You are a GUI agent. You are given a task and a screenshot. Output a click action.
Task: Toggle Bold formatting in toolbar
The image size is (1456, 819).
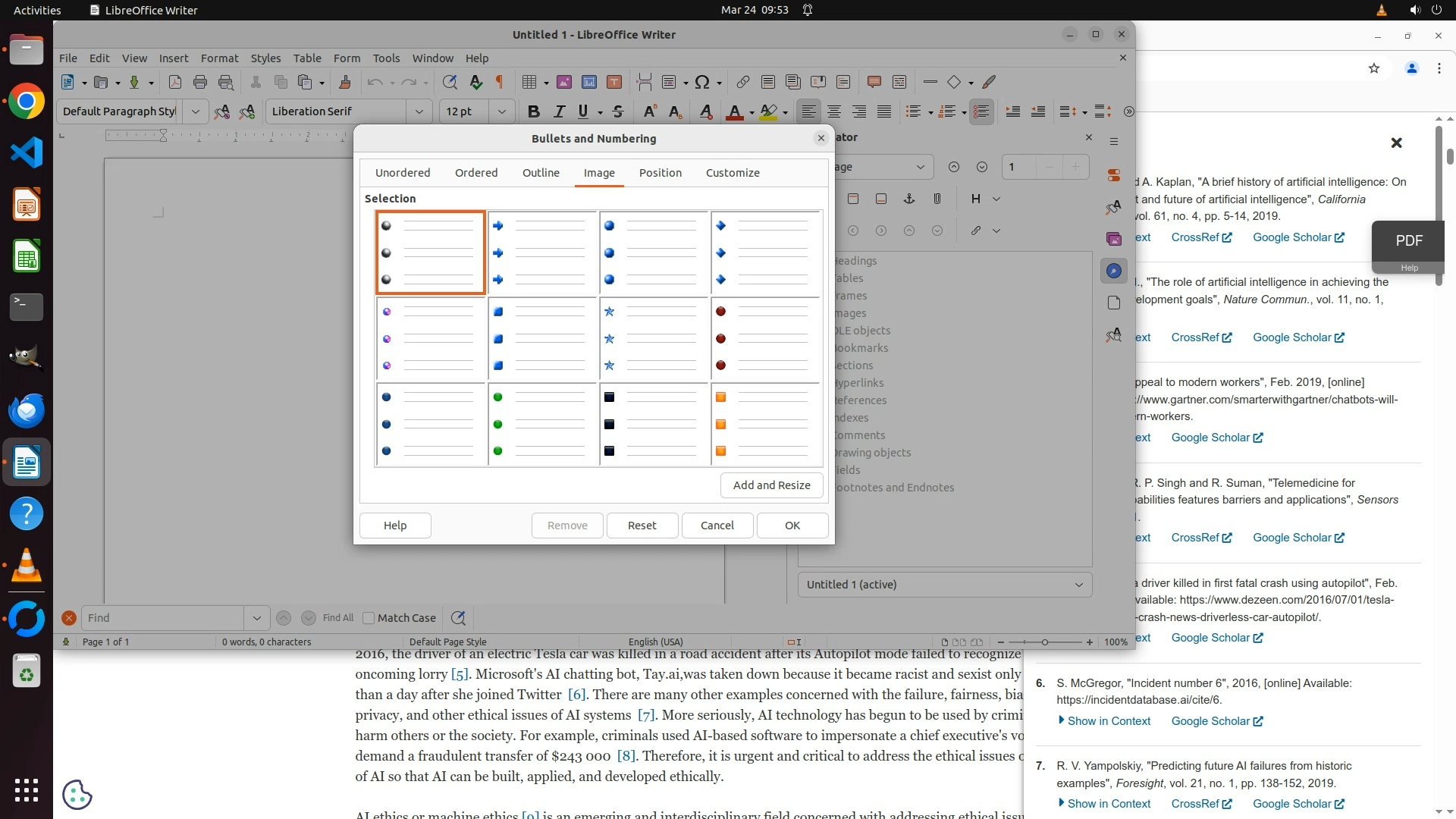pos(533,111)
